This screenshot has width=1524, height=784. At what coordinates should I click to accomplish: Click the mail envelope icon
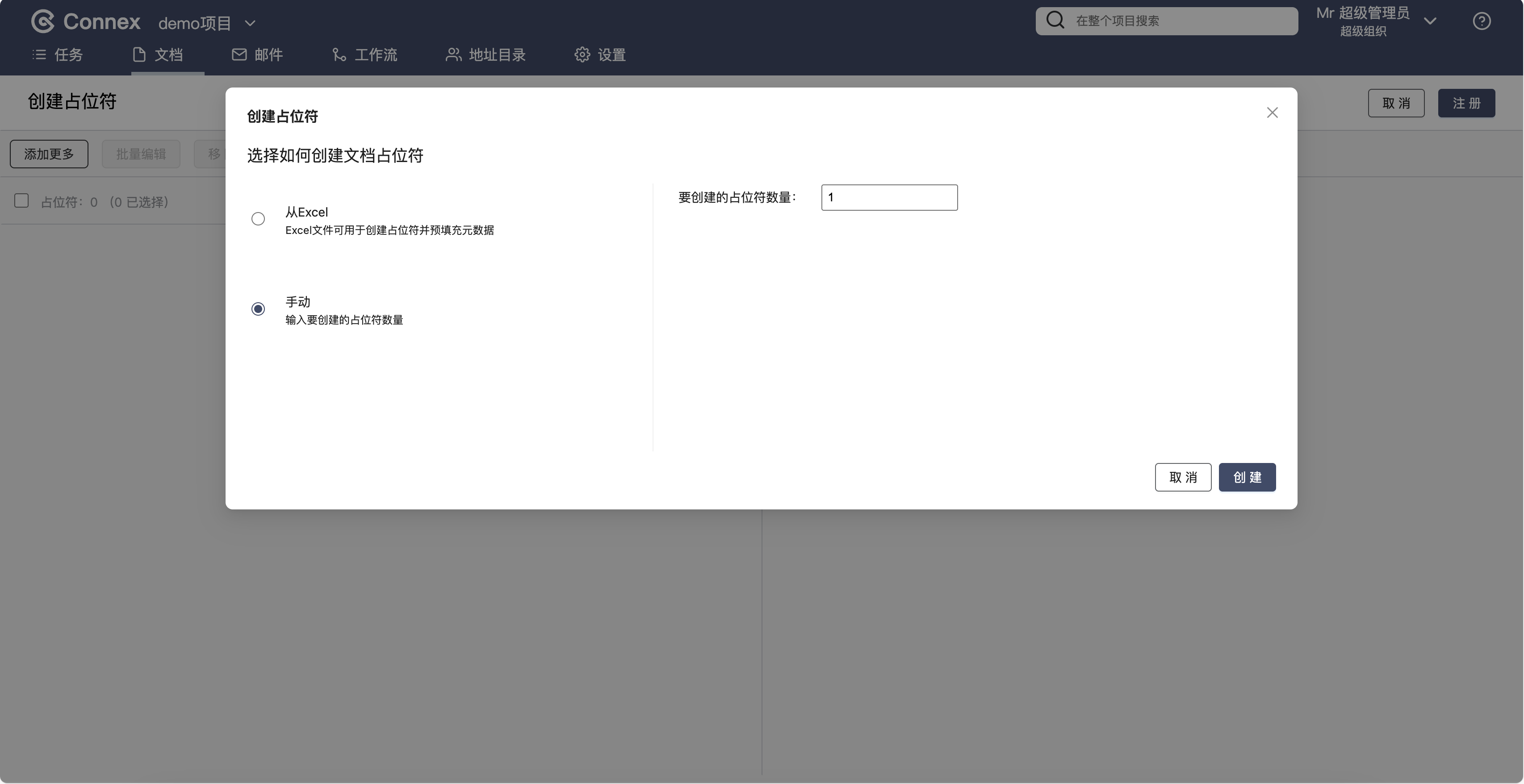point(239,55)
